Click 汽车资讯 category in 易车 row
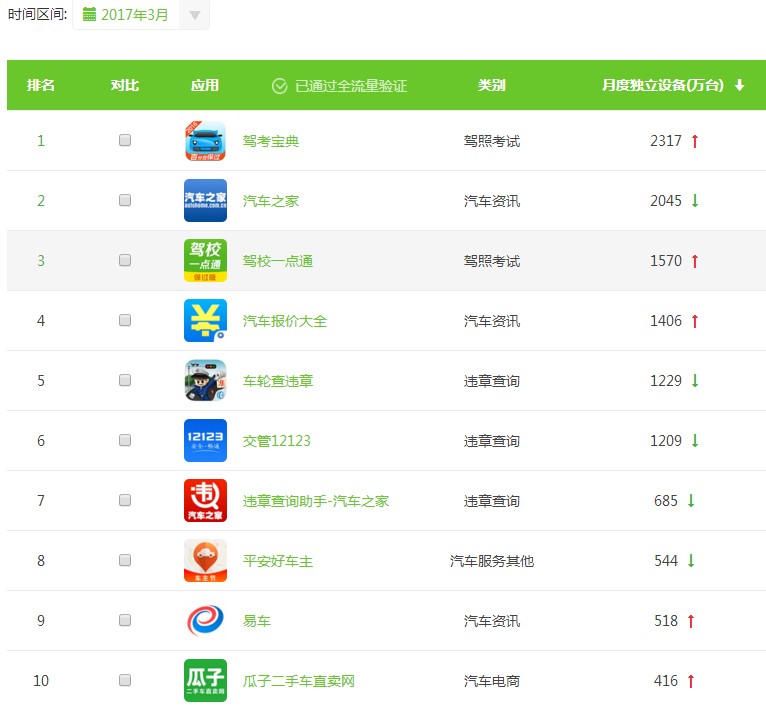Image resolution: width=766 pixels, height=706 pixels. 491,621
